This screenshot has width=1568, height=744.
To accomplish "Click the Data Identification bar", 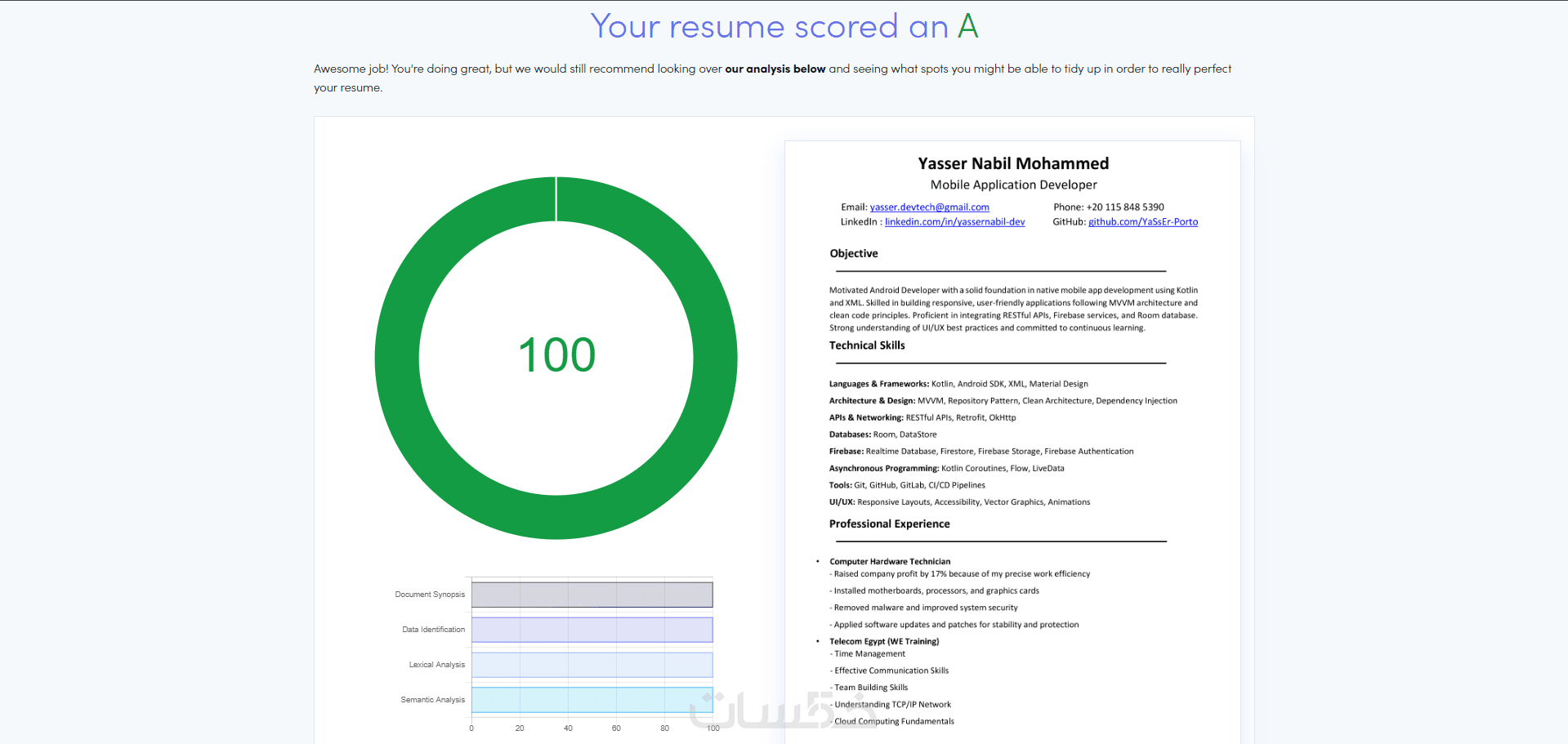I will pos(592,630).
